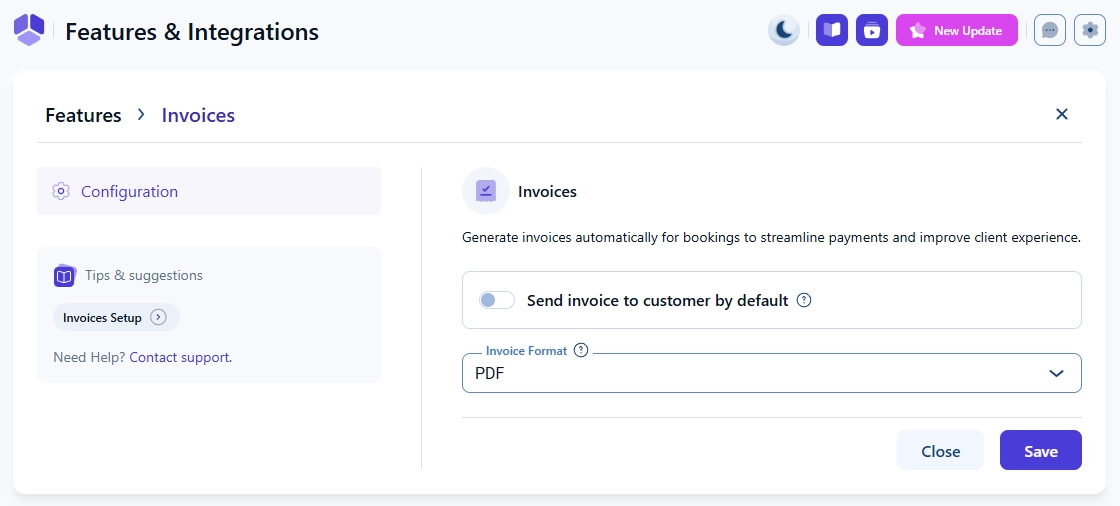The height and width of the screenshot is (506, 1120).
Task: Show Invoice Format help tooltip
Action: (582, 350)
